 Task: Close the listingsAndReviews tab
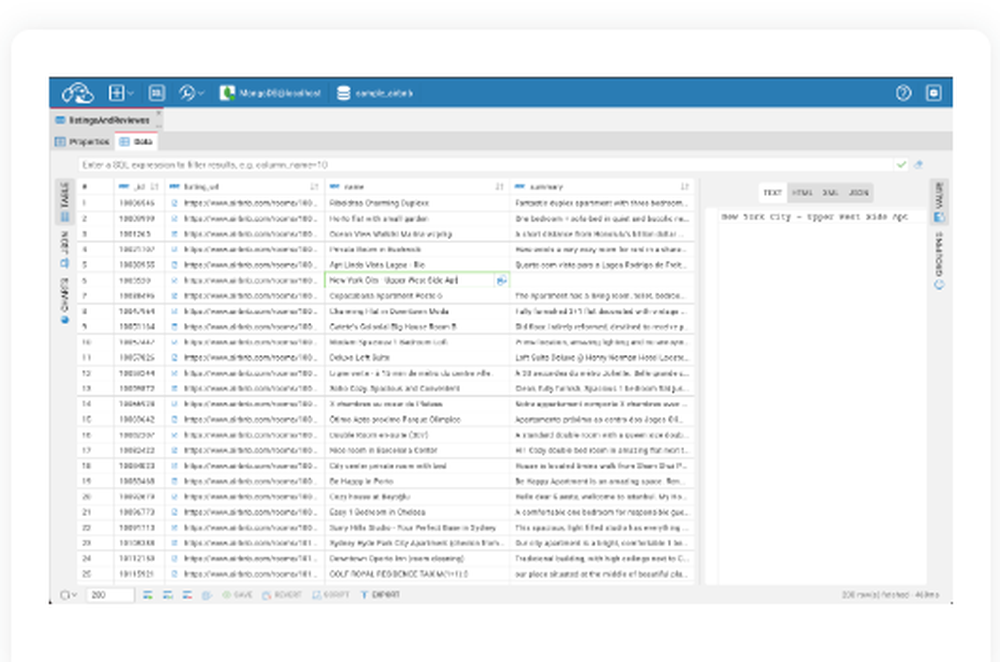coord(159,114)
